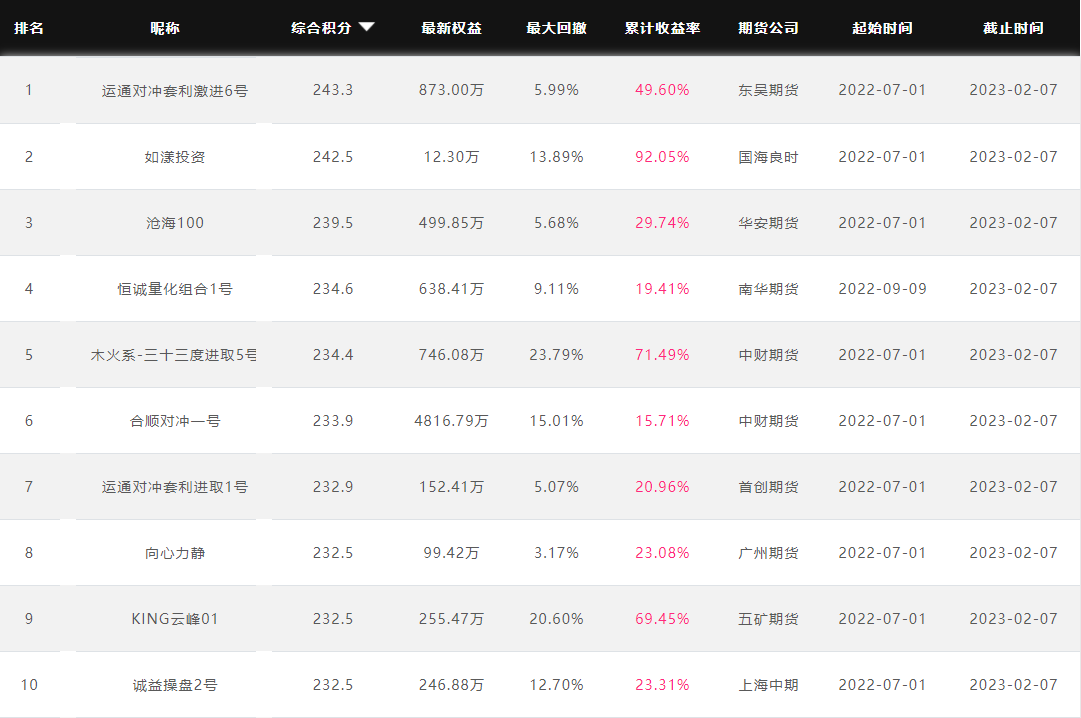This screenshot has width=1081, height=718.
Task: Select drawdown value 23.79%
Action: tap(556, 355)
